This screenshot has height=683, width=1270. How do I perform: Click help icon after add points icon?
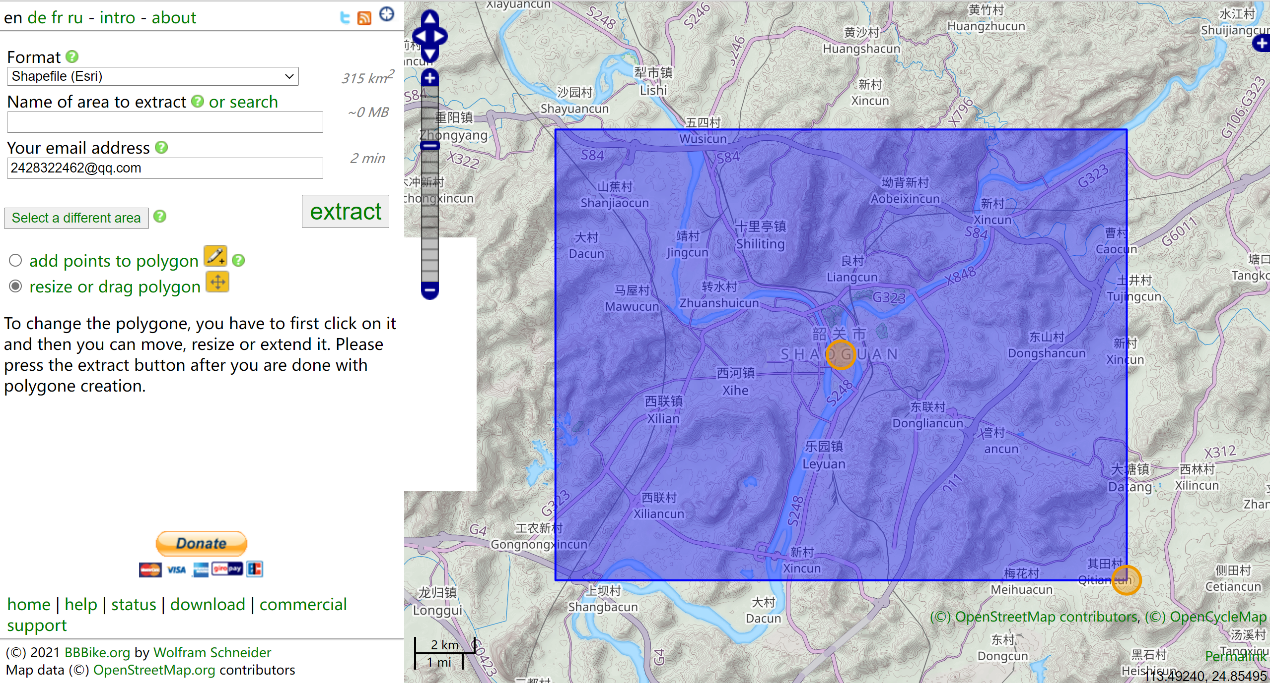pos(238,260)
